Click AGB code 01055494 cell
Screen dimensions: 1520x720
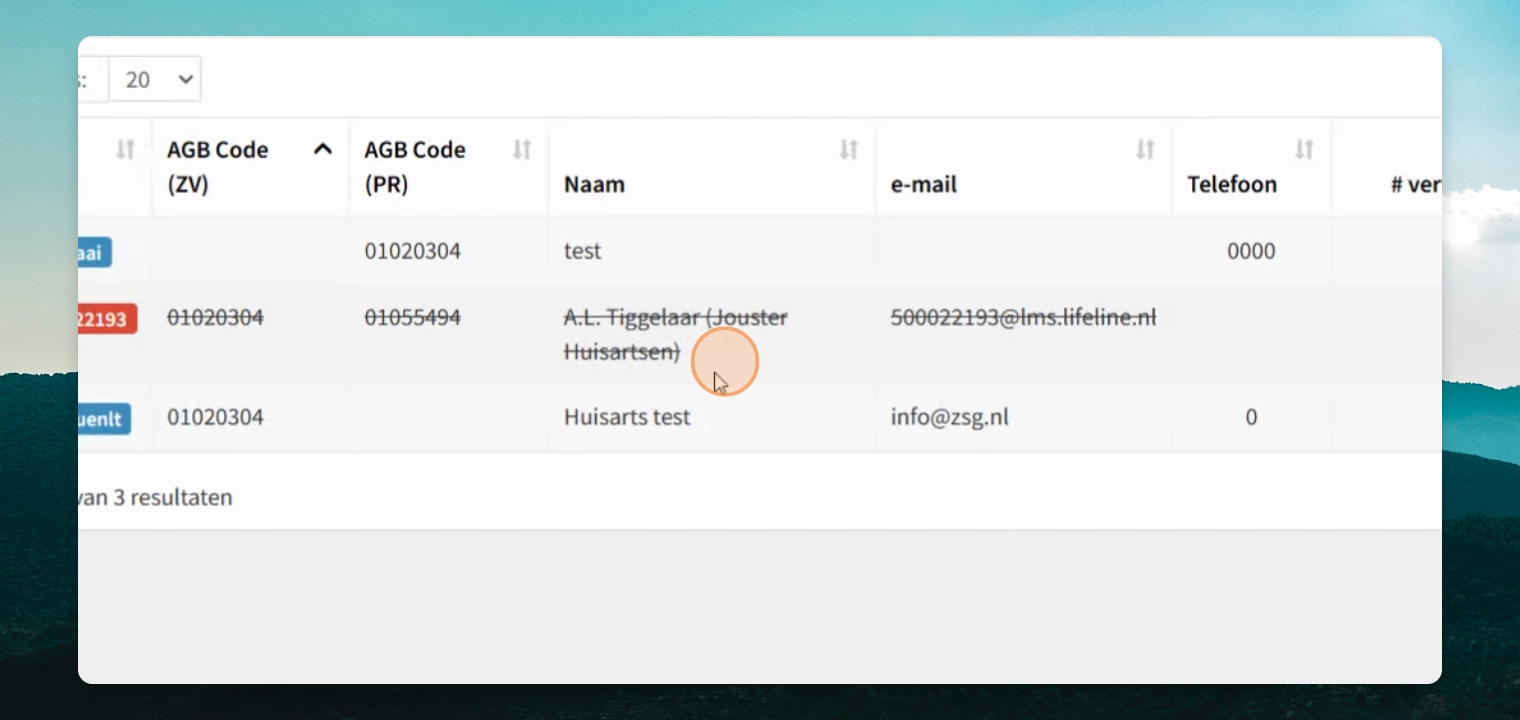pyautogui.click(x=412, y=317)
